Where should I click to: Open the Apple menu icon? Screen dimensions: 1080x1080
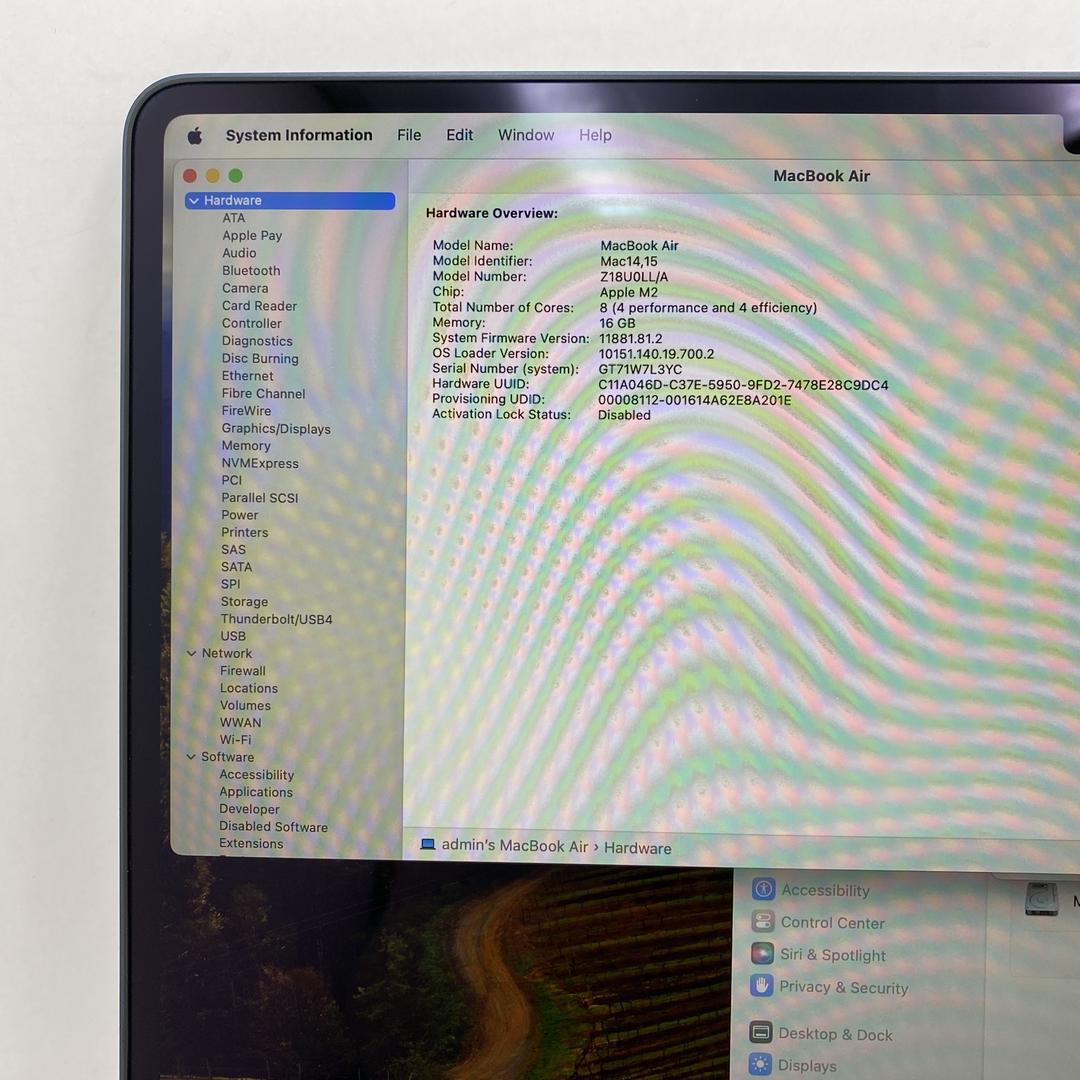click(x=195, y=136)
